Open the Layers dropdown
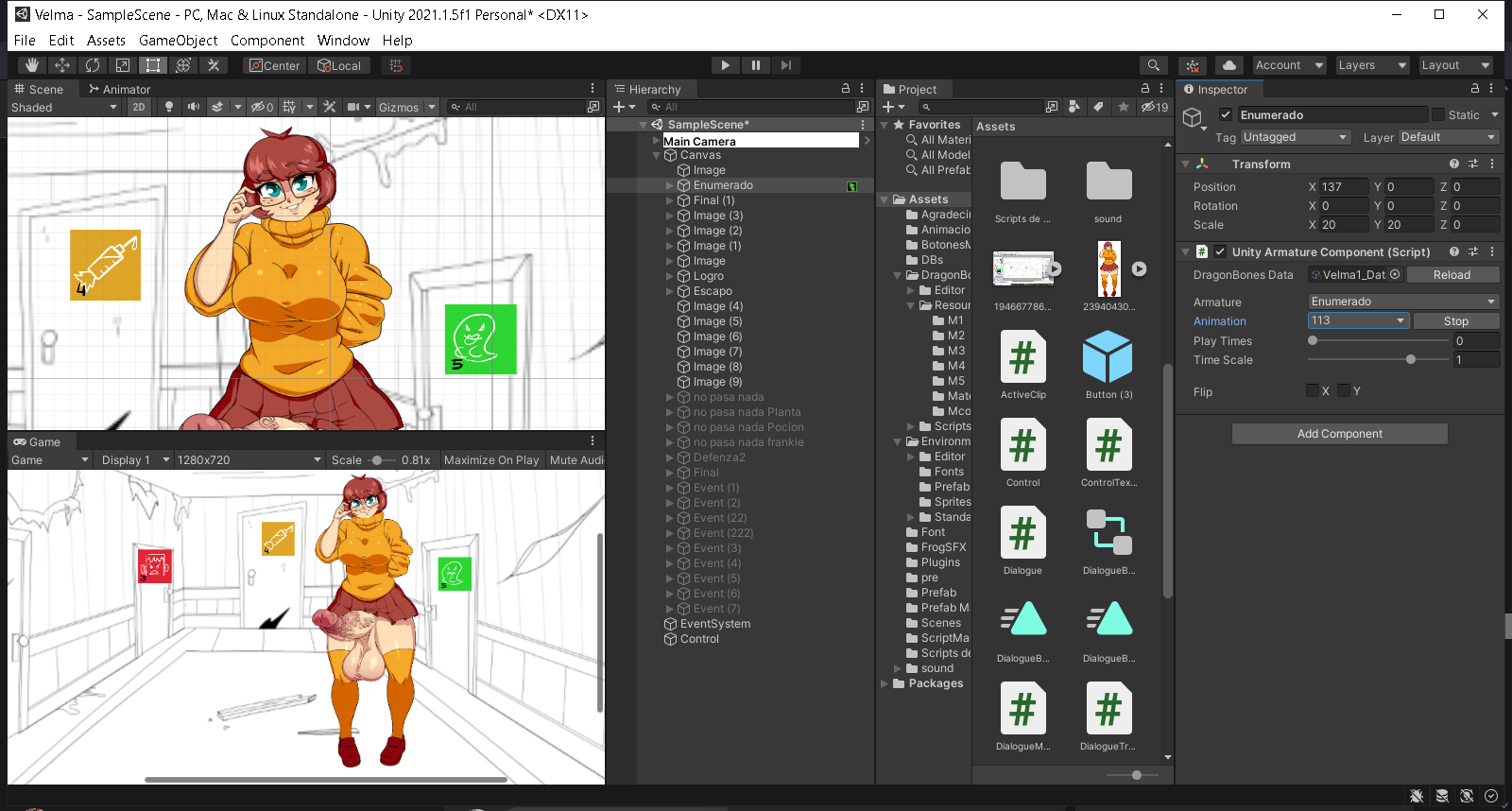 tap(1372, 65)
